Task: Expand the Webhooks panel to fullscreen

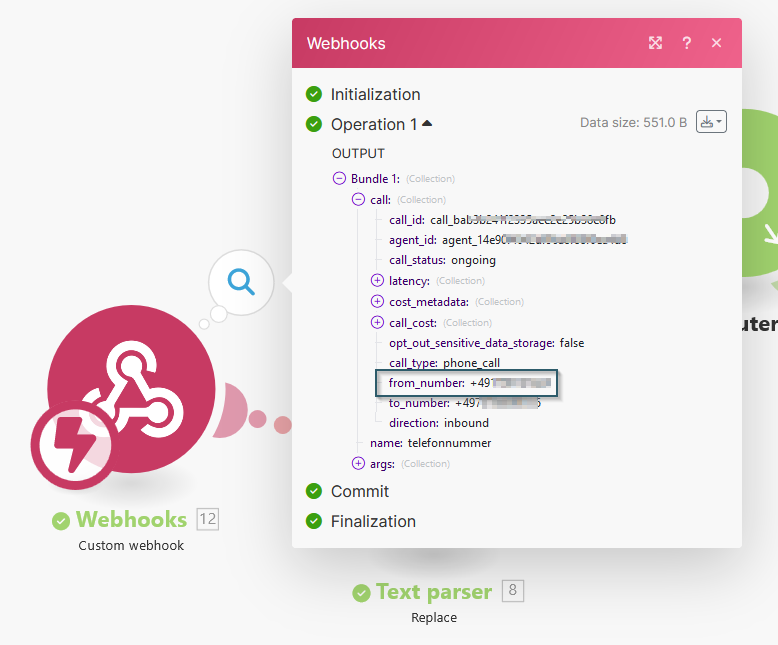Action: (655, 43)
